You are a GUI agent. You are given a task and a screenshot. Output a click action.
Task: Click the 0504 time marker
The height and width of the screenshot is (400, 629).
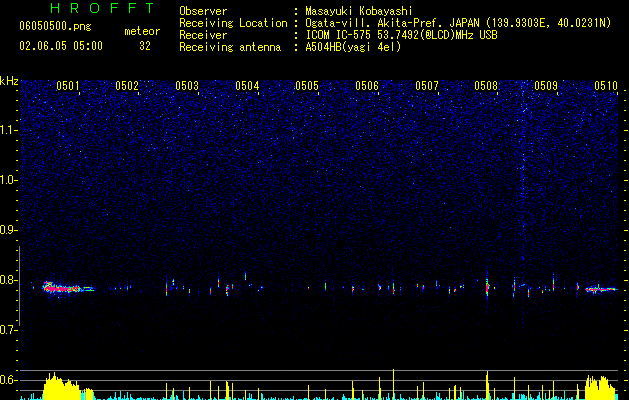247,86
